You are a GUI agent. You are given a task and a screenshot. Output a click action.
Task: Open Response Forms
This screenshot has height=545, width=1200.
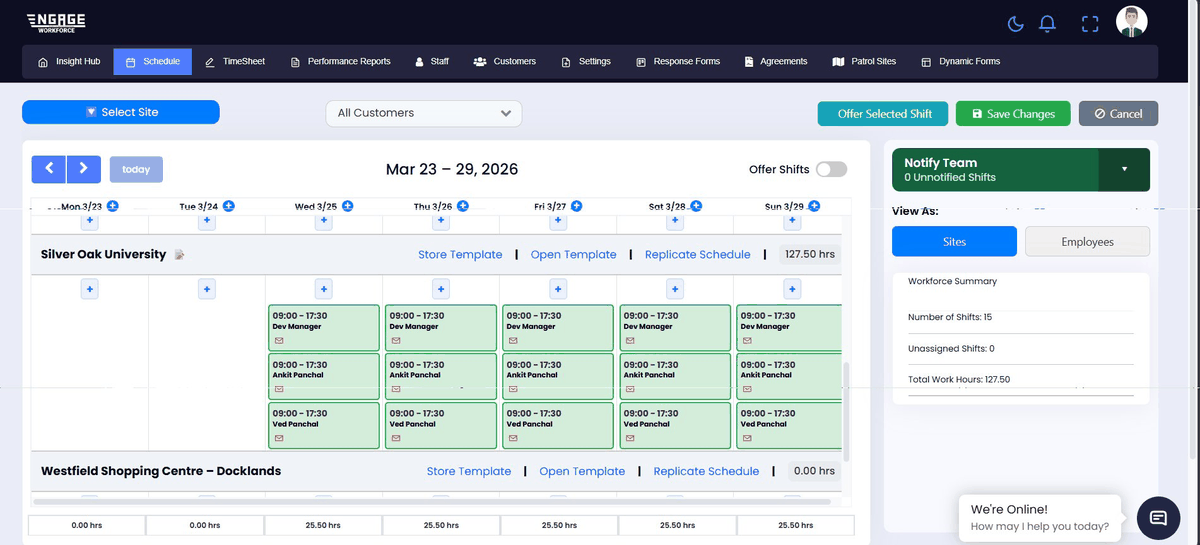point(678,62)
